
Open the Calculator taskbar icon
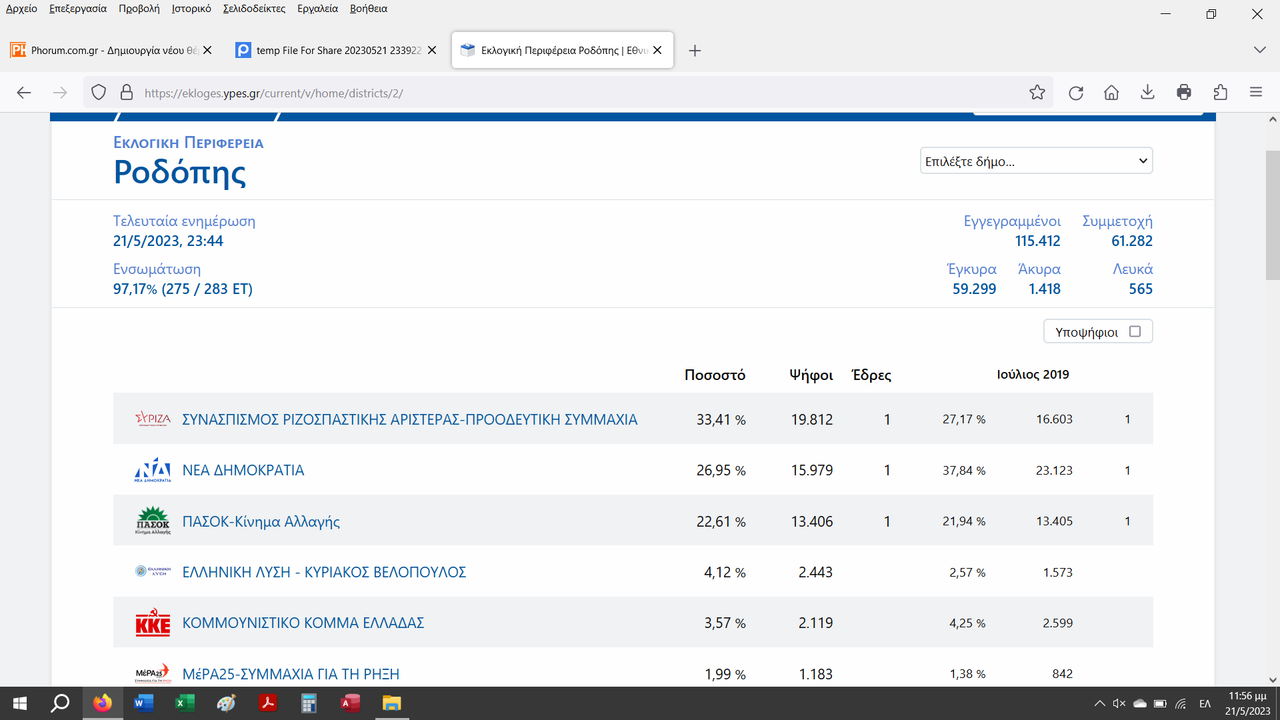tap(308, 703)
